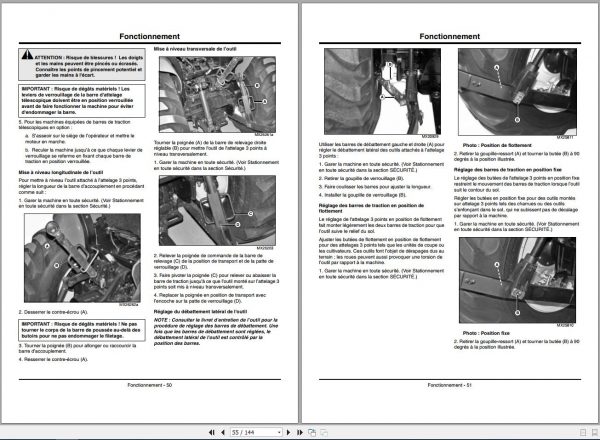600x440 pixels.
Task: Click the go-to-previous-view icon in the bottom bar
Action: (312, 432)
